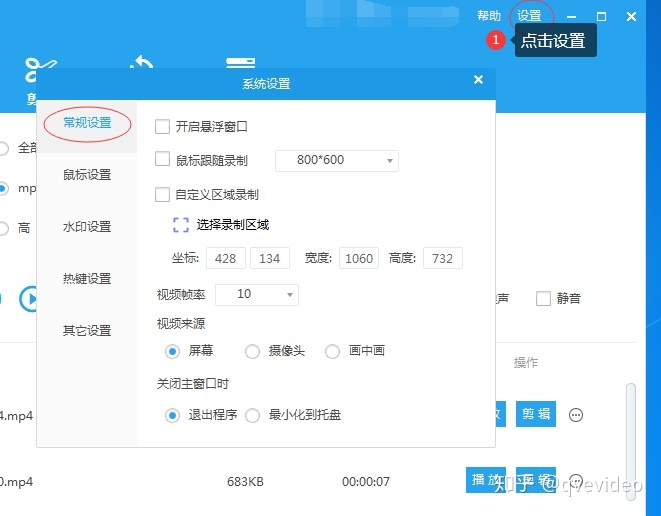Click the 选择录制区域 selection icon

coord(181,225)
